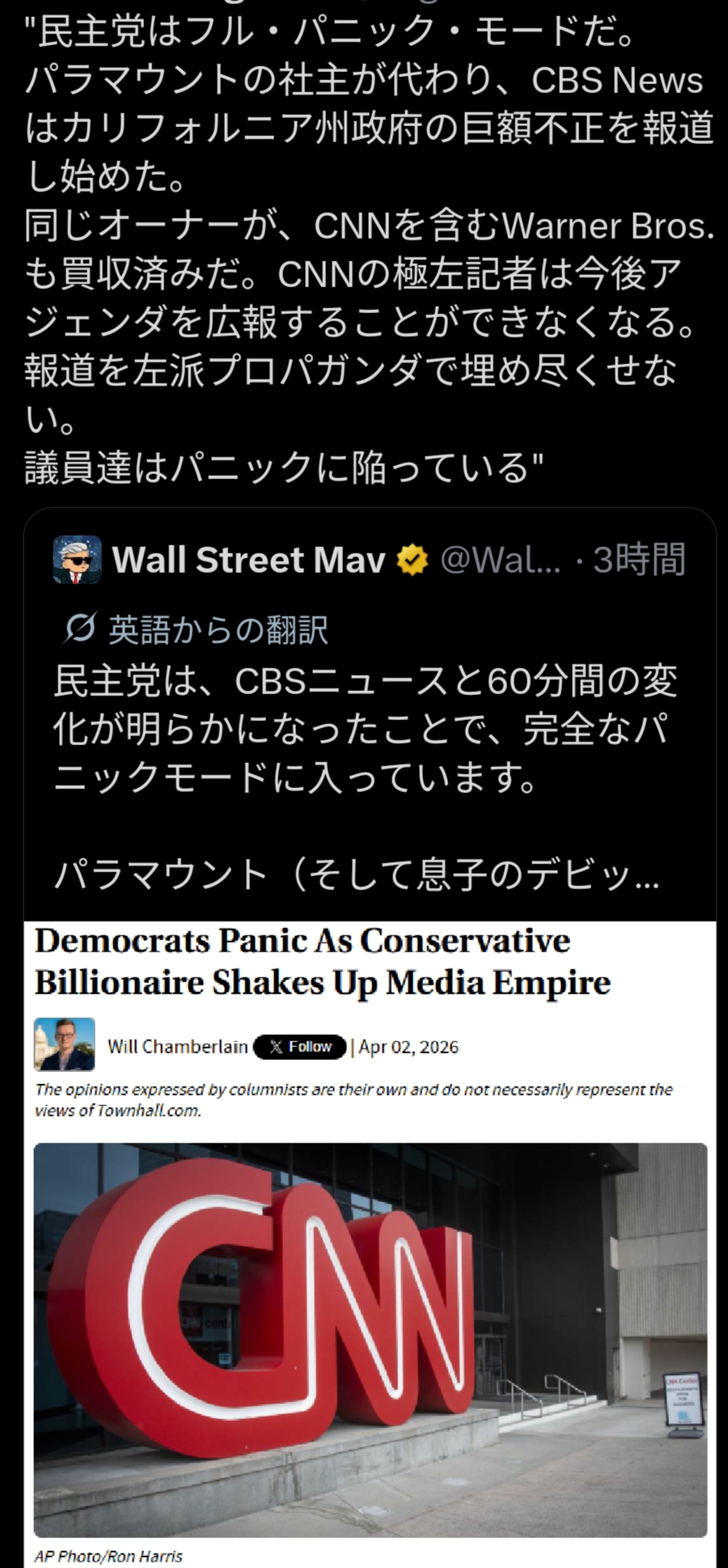This screenshot has height=1568, width=728.
Task: Tap the Wall Street Mav profile avatar
Action: [x=77, y=559]
